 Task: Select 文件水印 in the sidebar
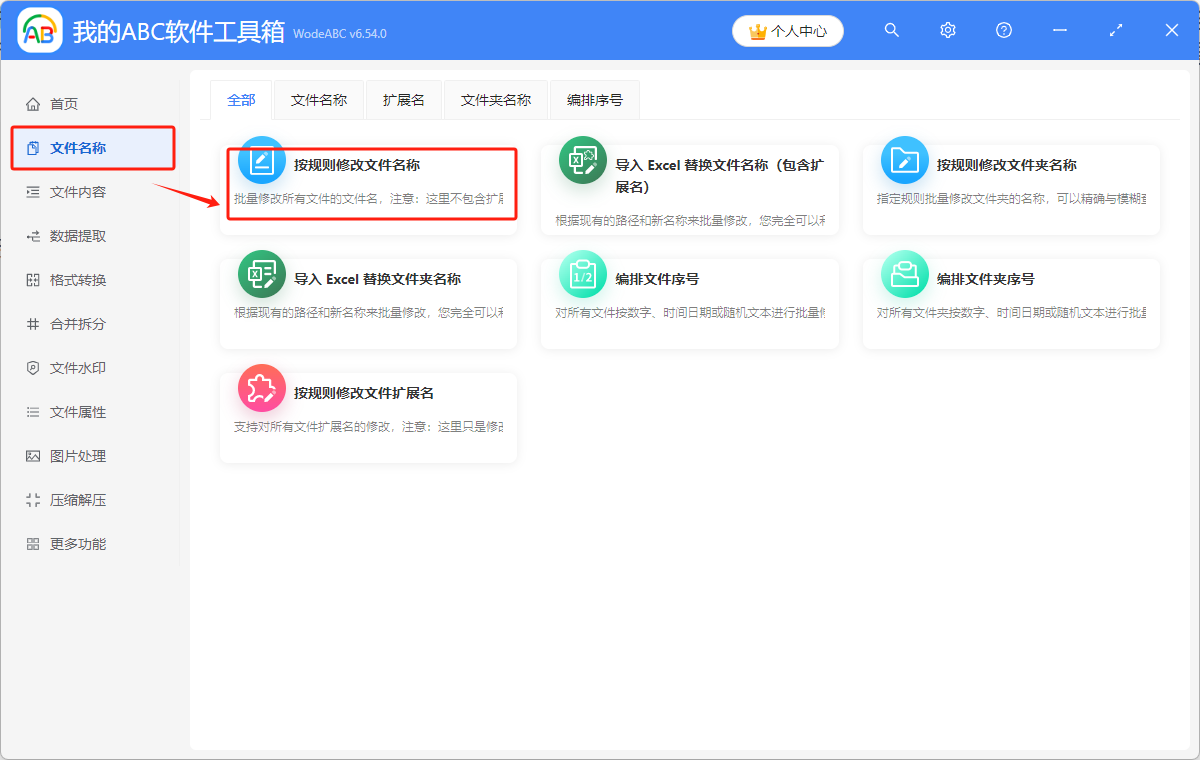(64, 367)
